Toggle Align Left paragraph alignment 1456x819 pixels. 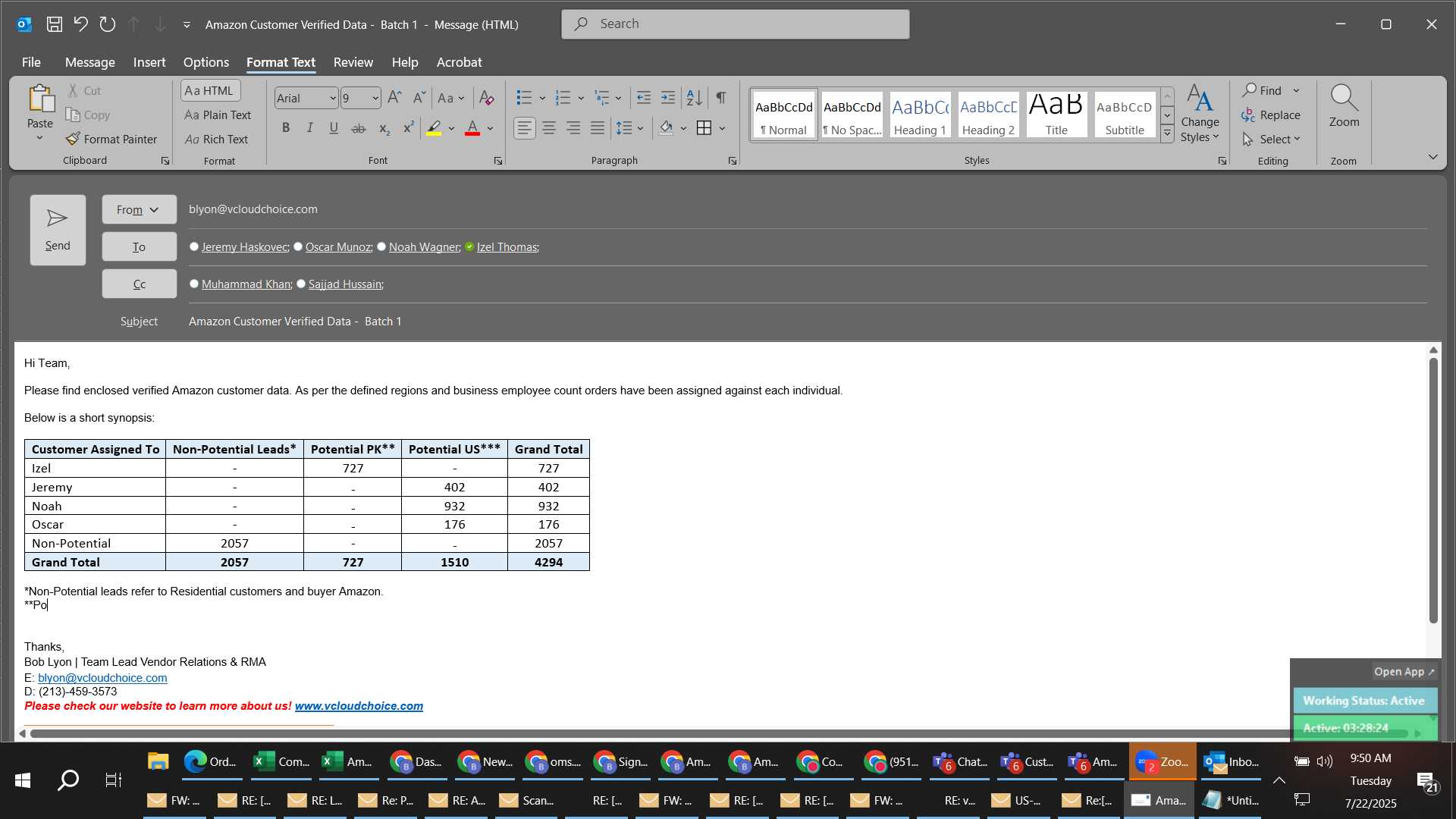[x=525, y=128]
